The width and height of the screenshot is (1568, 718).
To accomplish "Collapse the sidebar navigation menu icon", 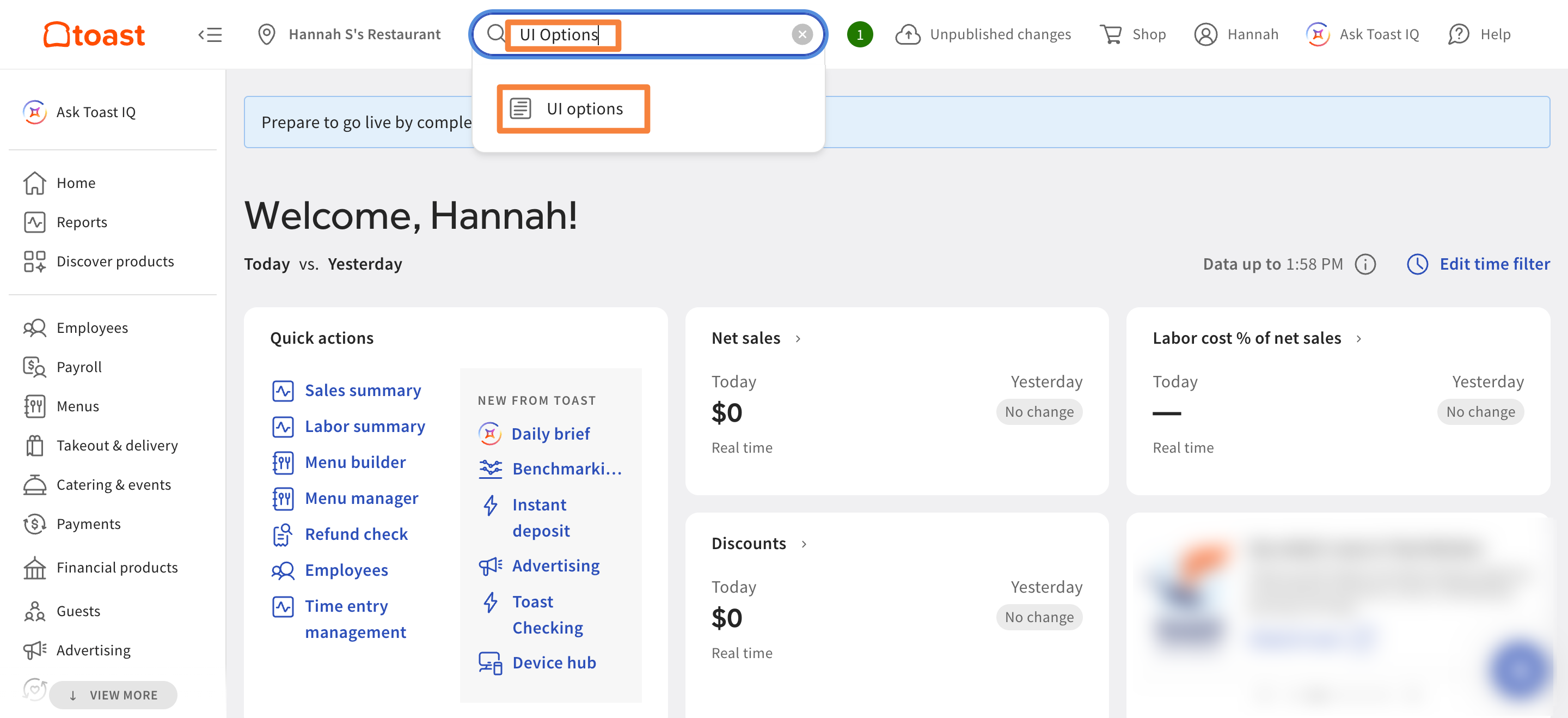I will 210,35.
